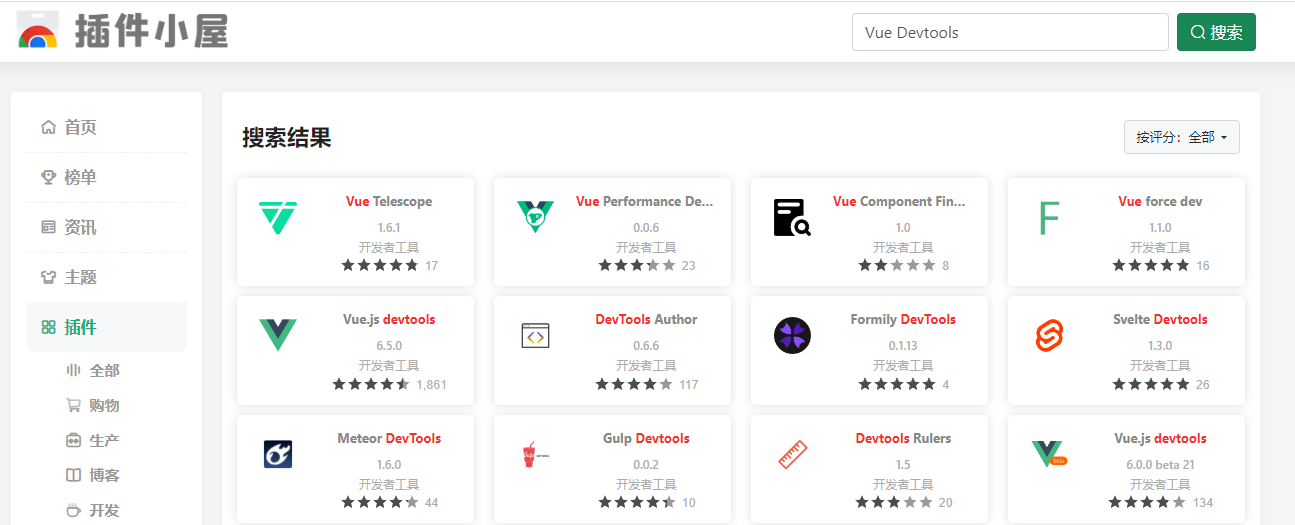1295x525 pixels.
Task: Click the star rating of Vue Telescope
Action: point(380,265)
